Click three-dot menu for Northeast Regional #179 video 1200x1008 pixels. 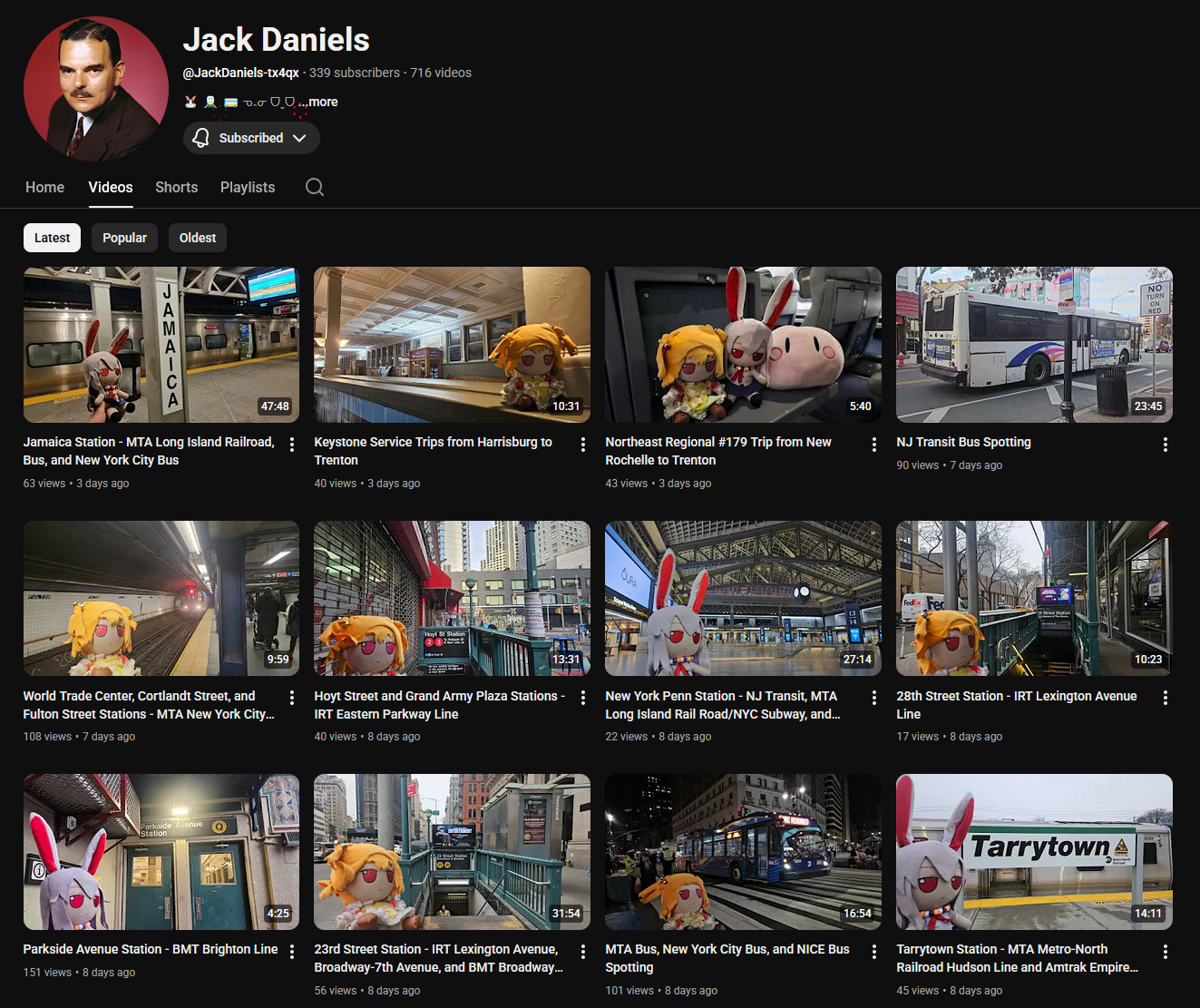(874, 445)
